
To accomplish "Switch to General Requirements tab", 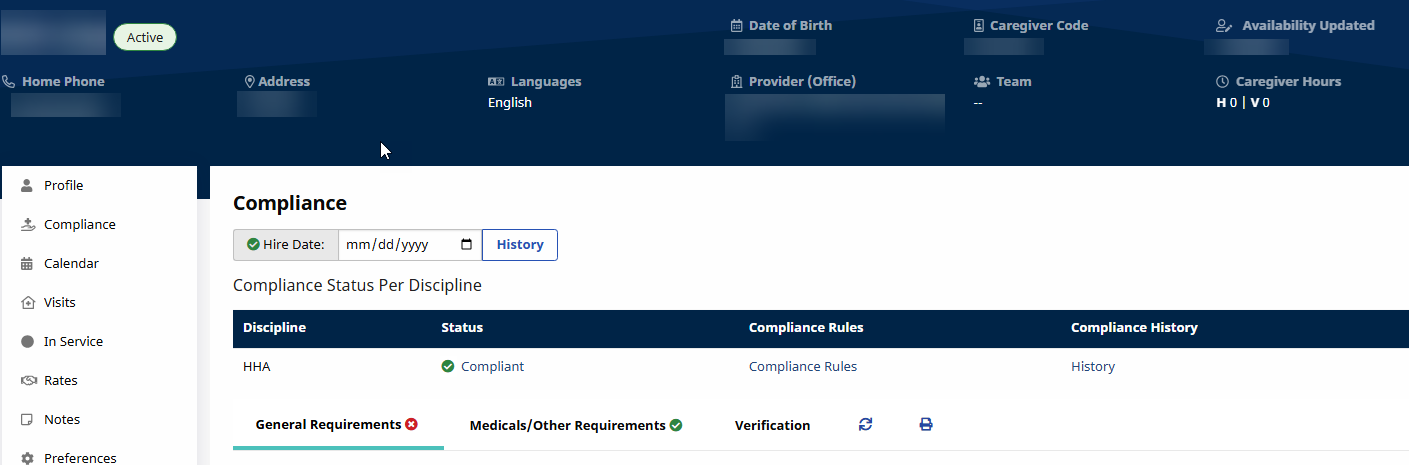I will [x=328, y=425].
